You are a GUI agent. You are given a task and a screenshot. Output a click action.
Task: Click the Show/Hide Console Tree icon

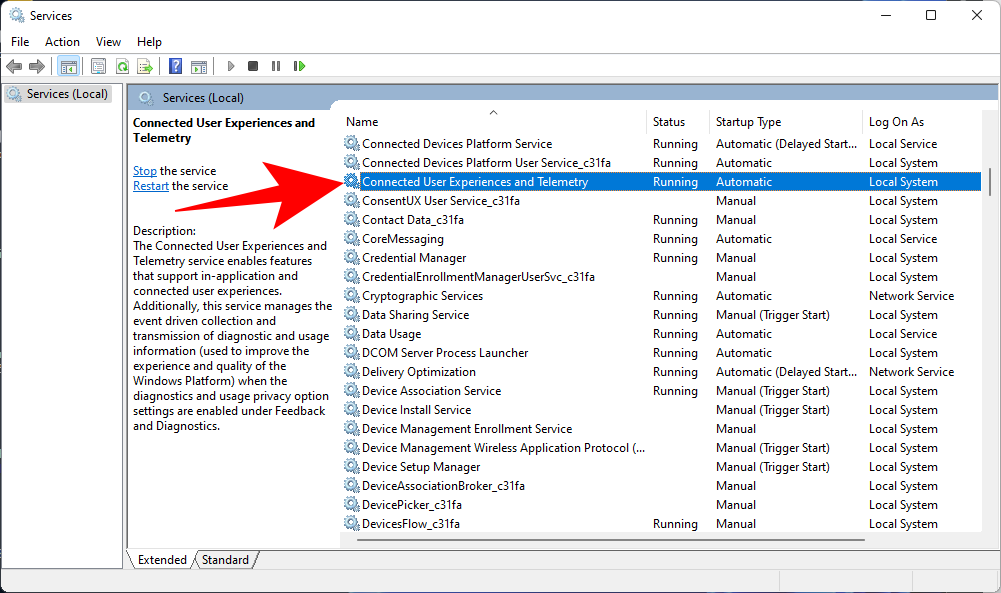(x=69, y=66)
